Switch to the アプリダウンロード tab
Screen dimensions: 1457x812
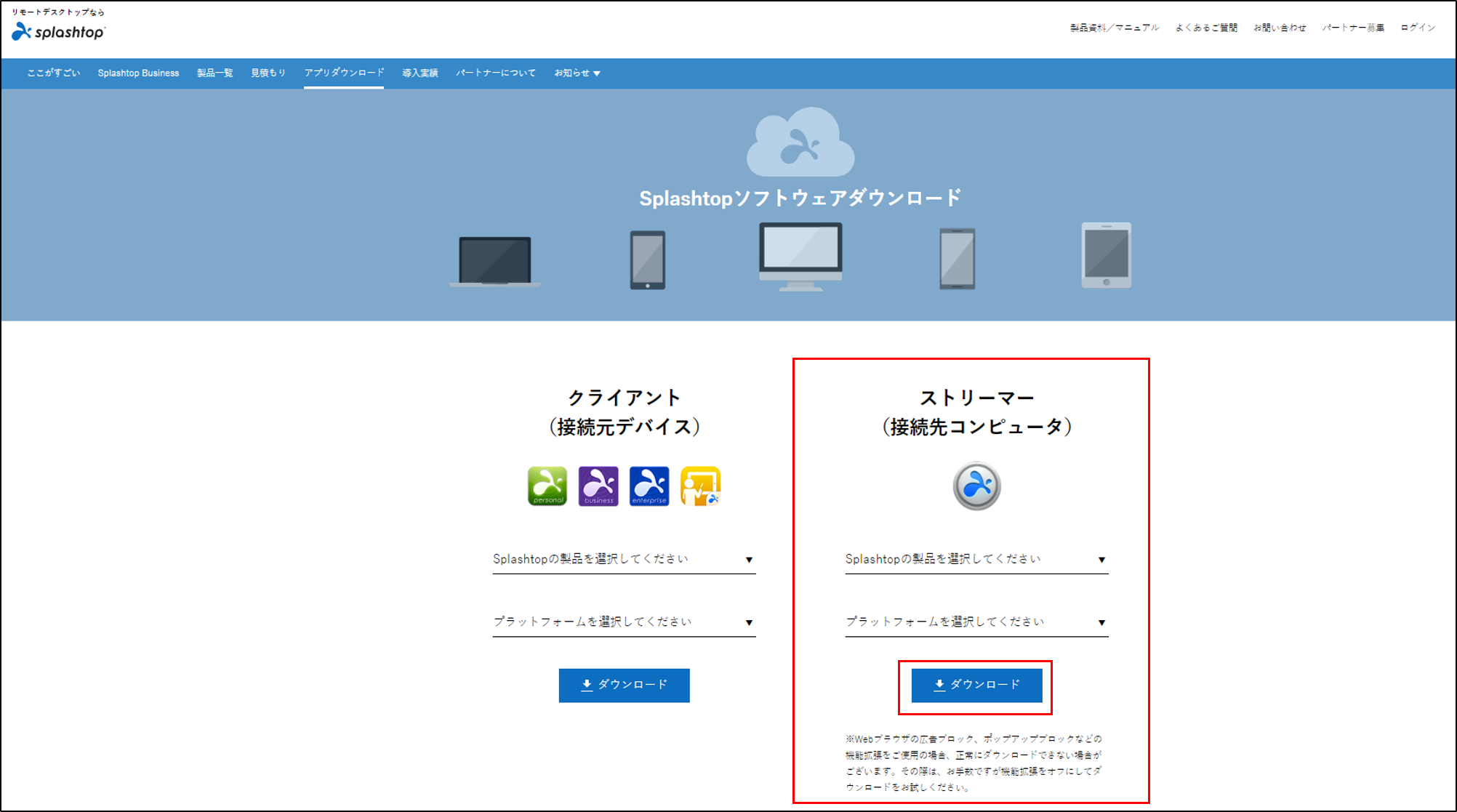(x=343, y=73)
